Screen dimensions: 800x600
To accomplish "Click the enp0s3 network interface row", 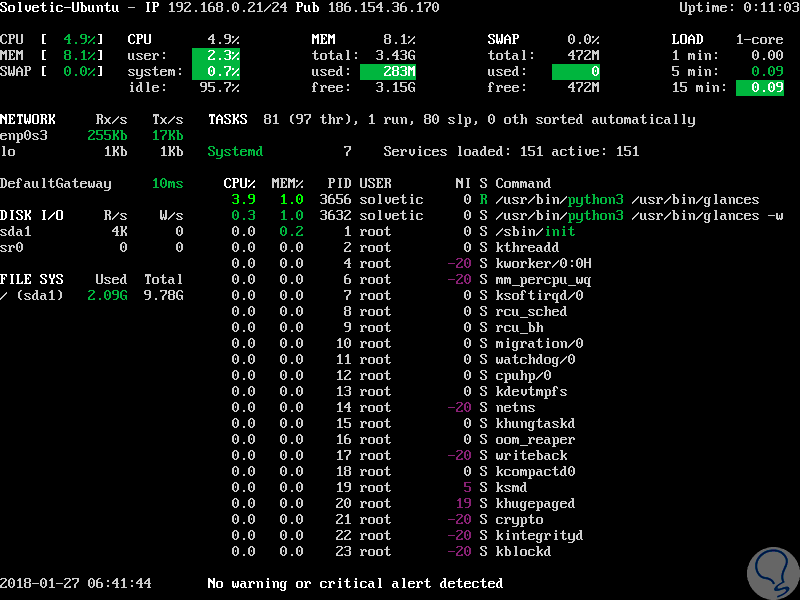I will point(92,136).
